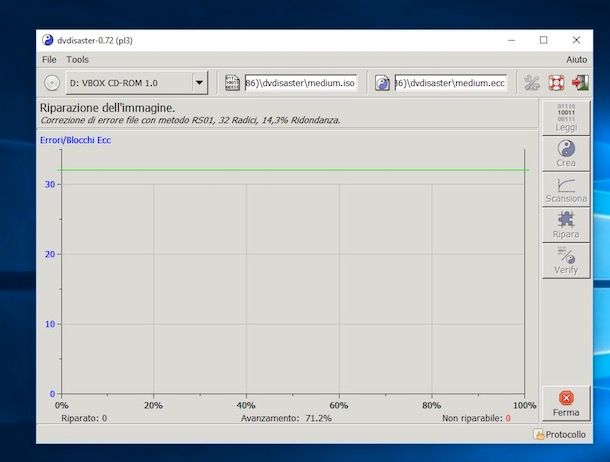The image size is (610, 462).
Task: Click the Leggi (read) button
Action: pos(566,118)
